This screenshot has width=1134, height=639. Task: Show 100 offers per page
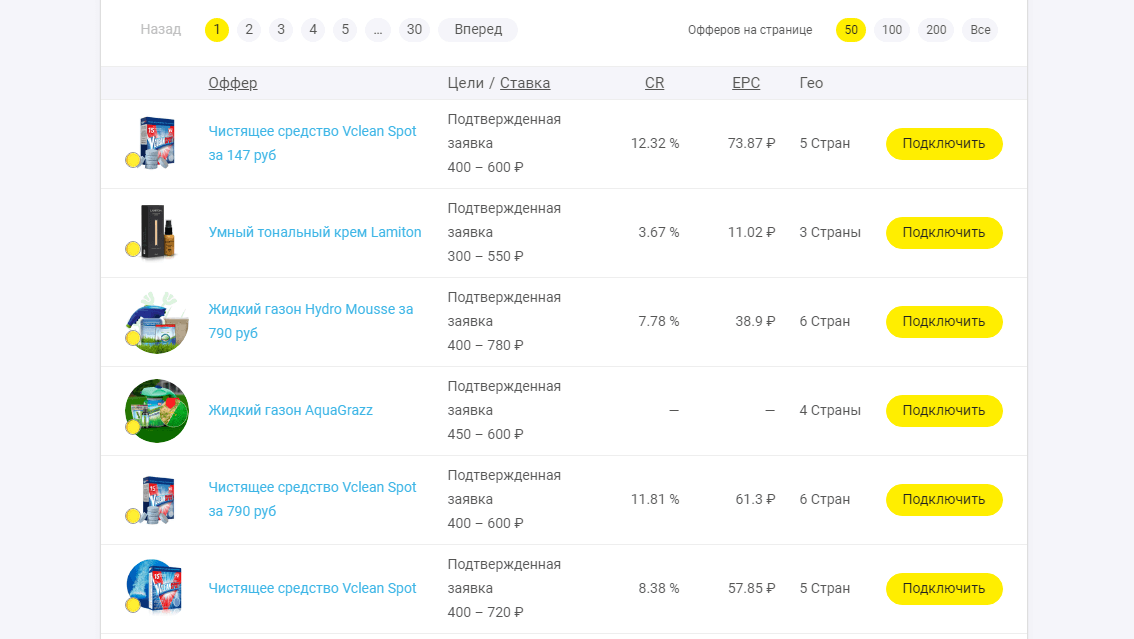891,30
